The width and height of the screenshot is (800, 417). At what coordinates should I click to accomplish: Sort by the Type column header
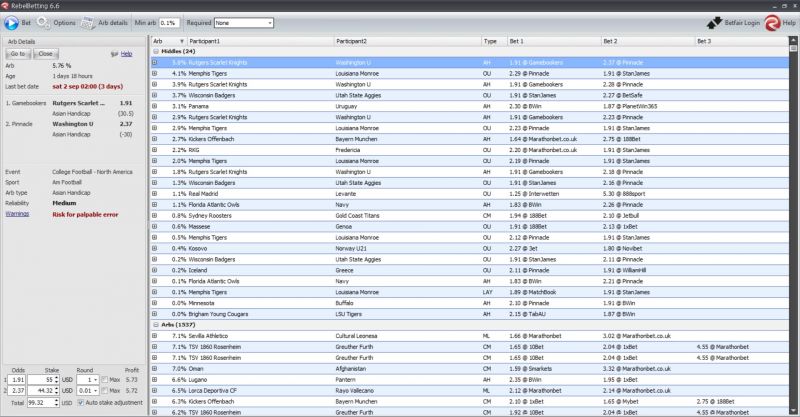click(493, 41)
